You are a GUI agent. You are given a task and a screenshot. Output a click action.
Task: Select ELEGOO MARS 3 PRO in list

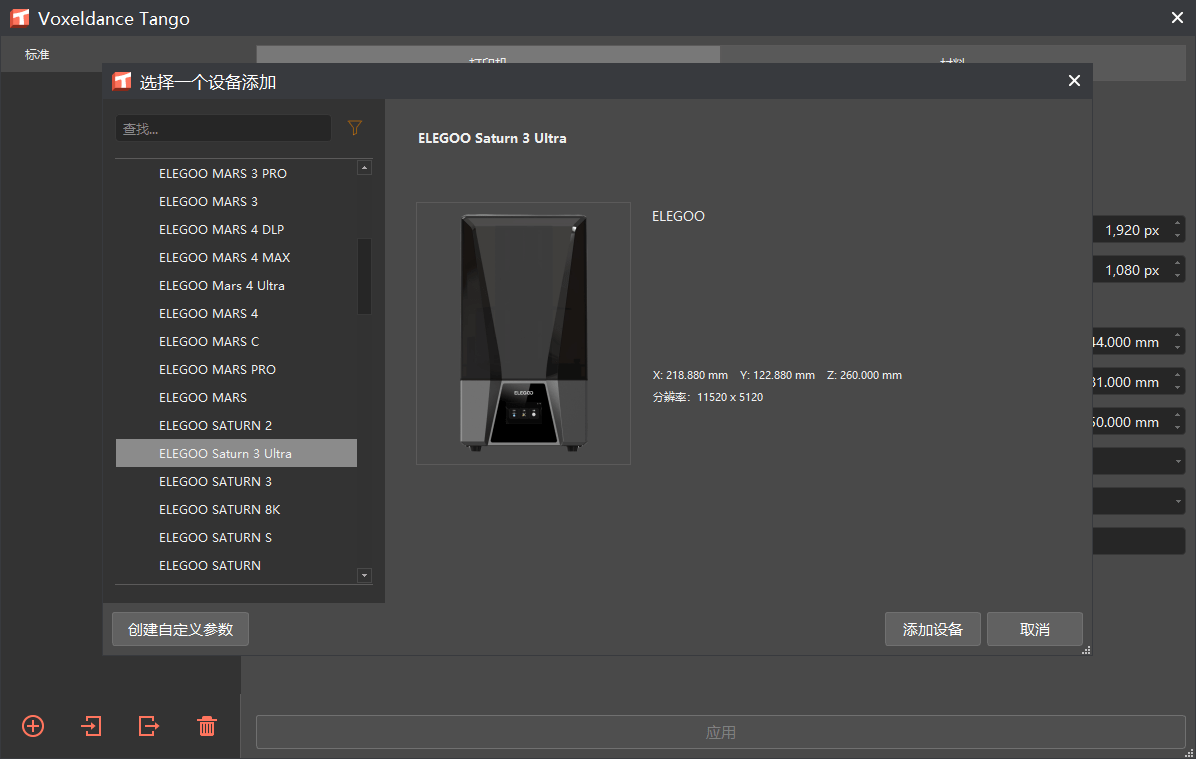point(236,174)
